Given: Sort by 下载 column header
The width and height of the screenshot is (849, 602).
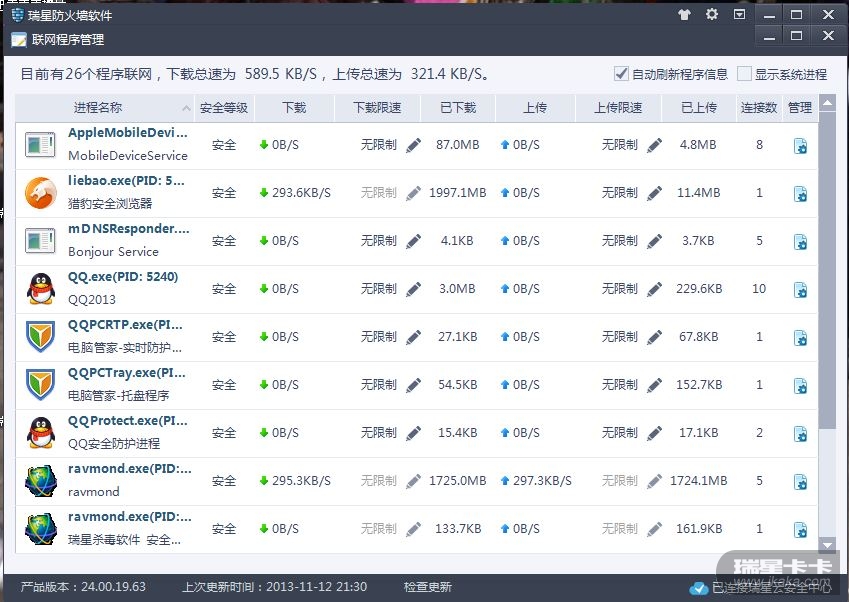Looking at the screenshot, I should (294, 108).
